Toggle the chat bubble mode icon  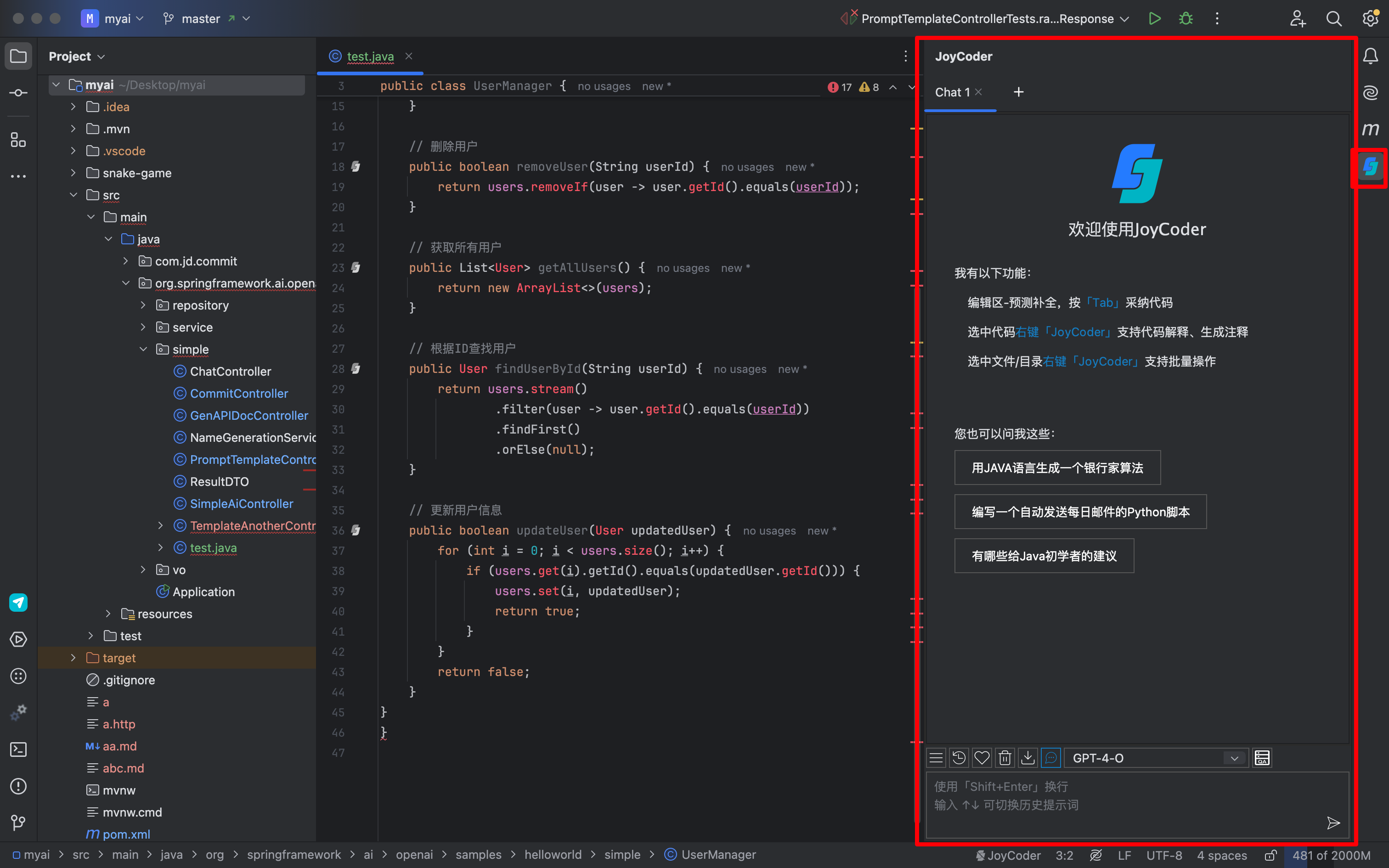1051,758
